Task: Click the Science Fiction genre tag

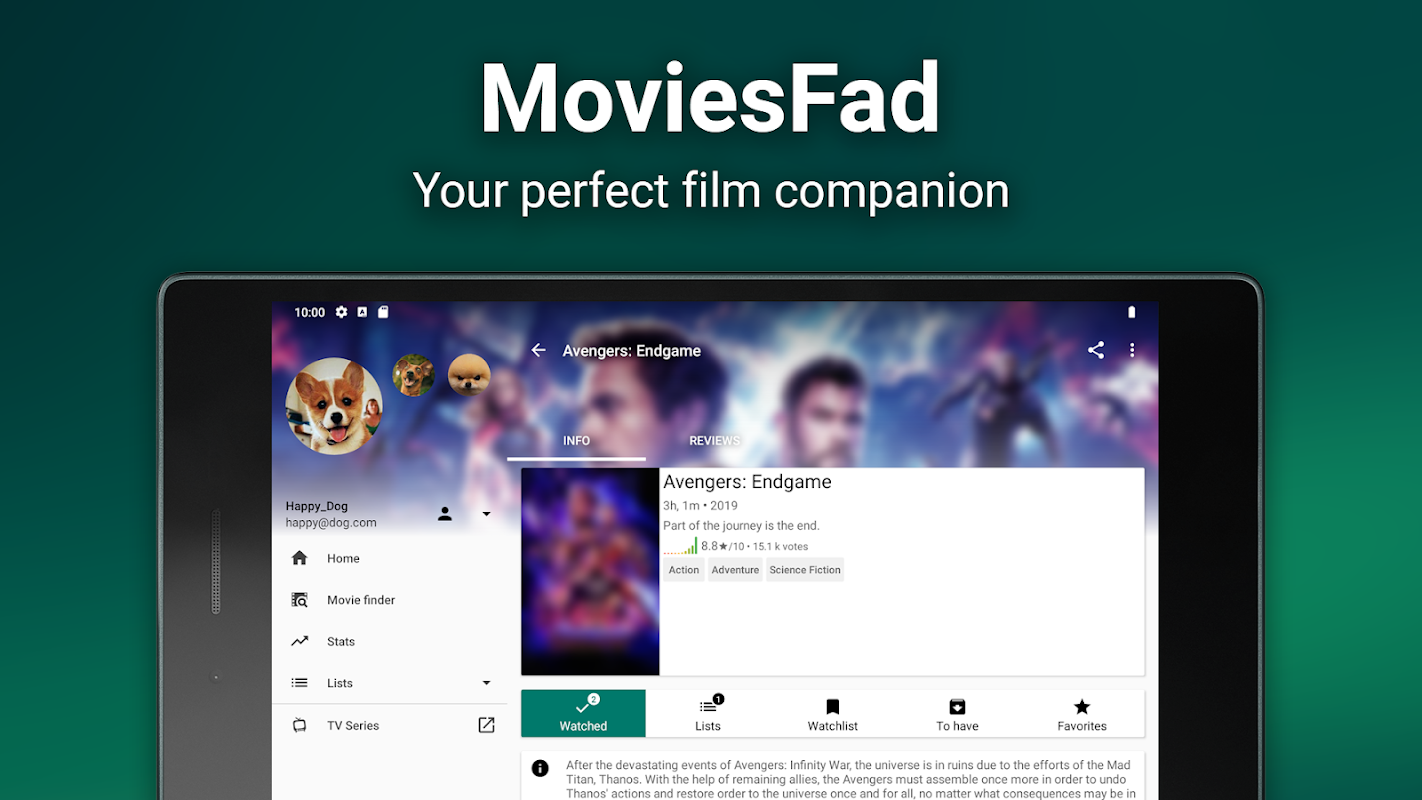Action: tap(805, 570)
